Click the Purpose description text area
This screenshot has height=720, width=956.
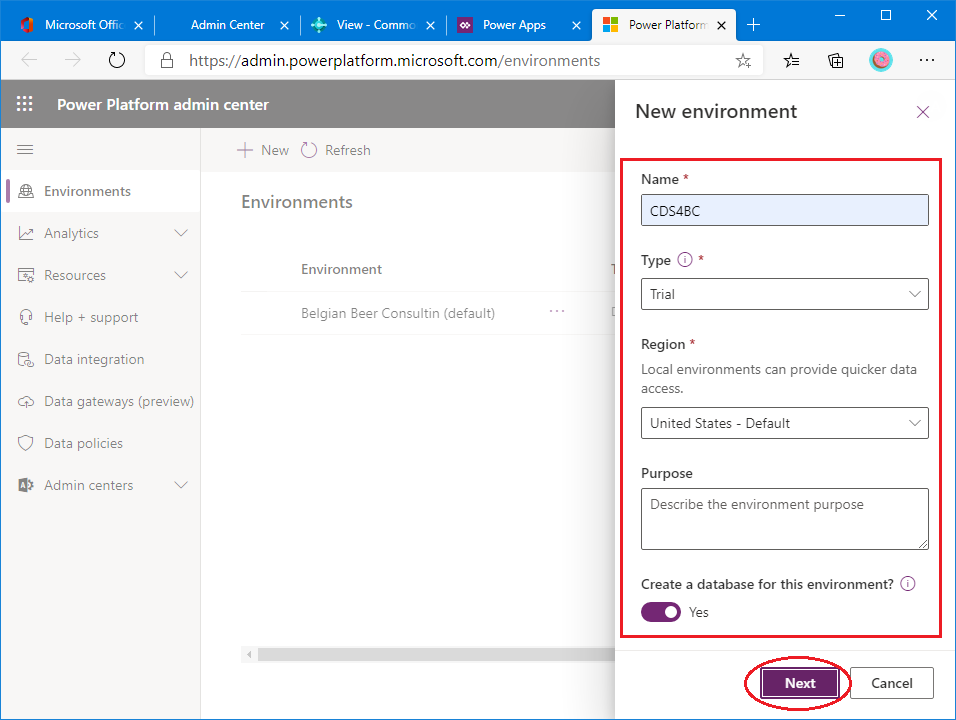coord(785,519)
